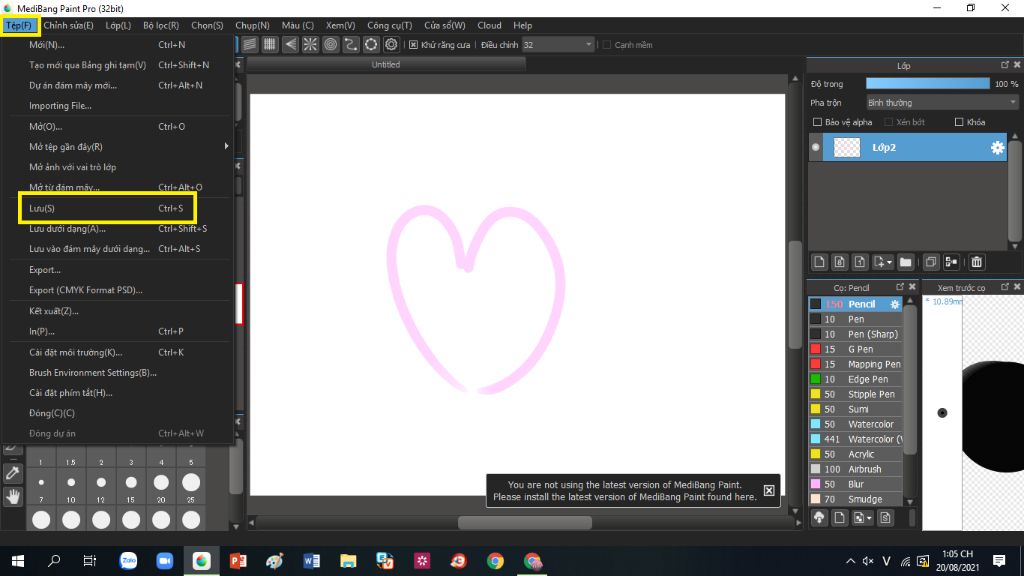Enable Khóa layer lock checkbox
This screenshot has height=576, width=1024.
[x=959, y=122]
